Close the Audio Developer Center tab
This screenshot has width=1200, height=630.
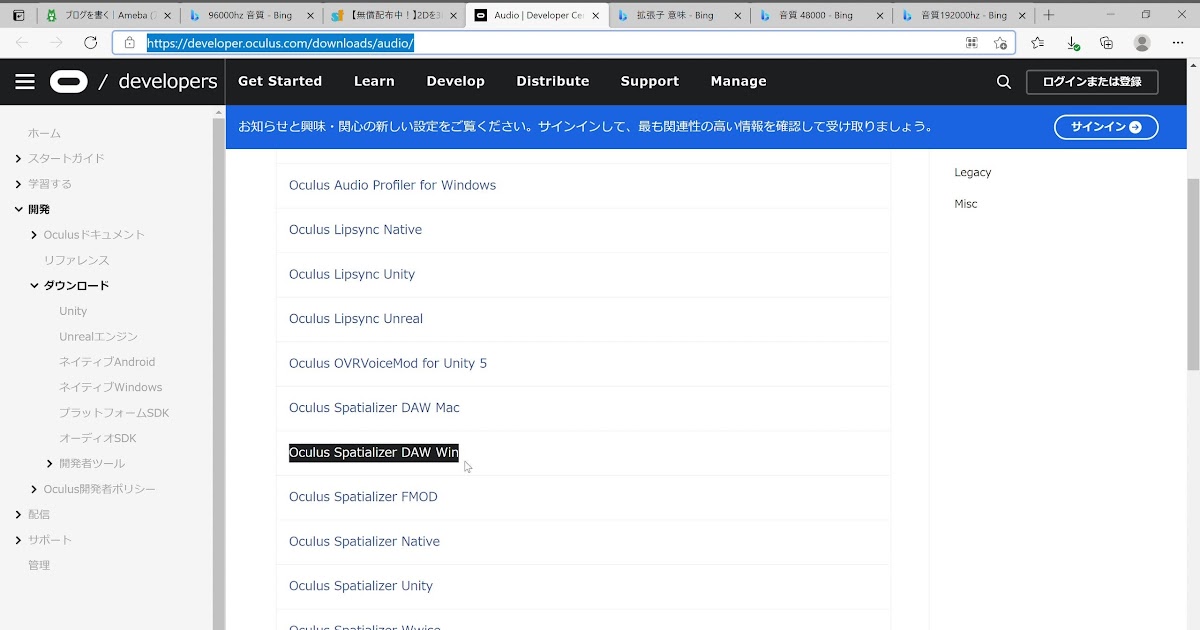click(x=594, y=16)
